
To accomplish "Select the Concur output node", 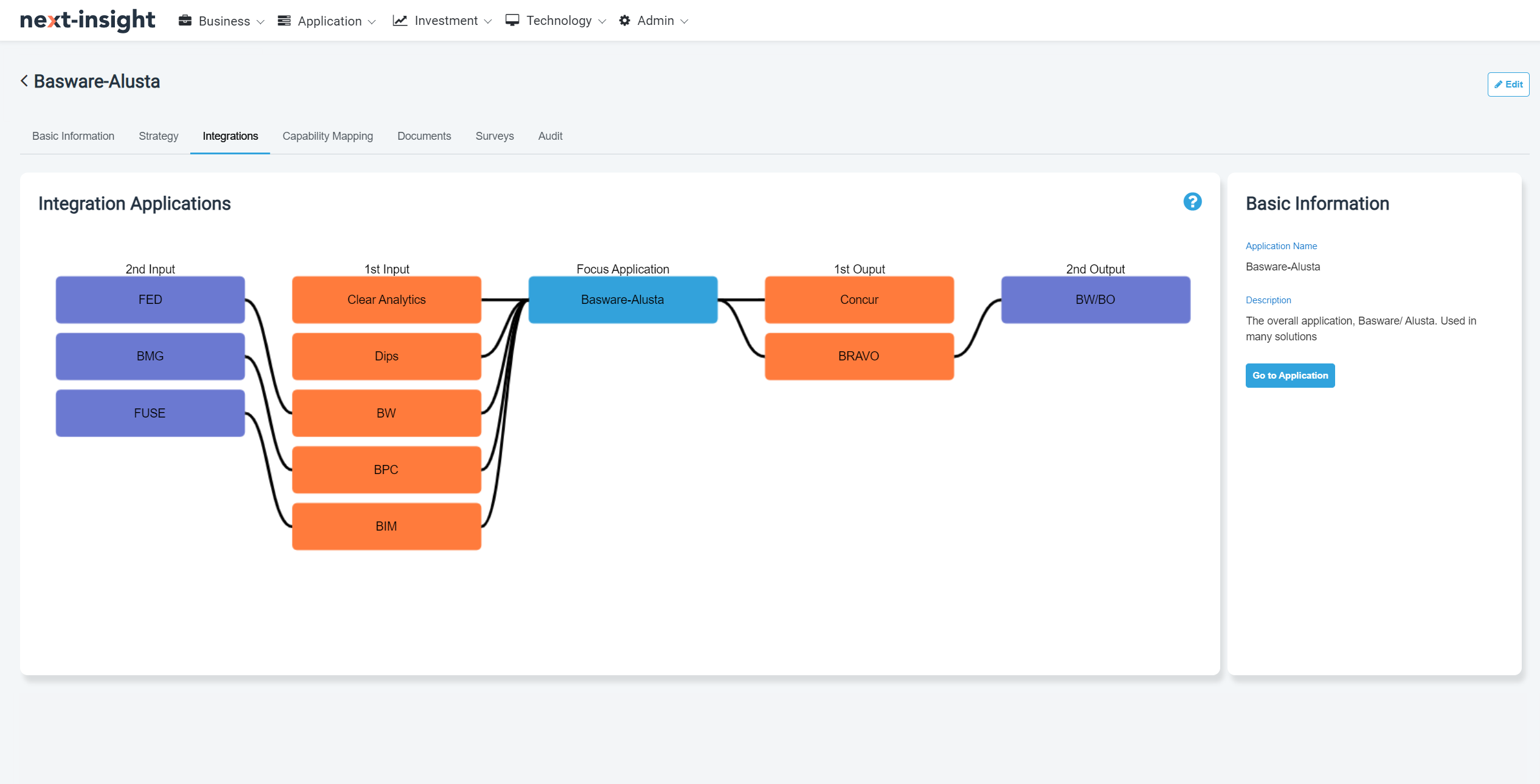I will coord(859,300).
